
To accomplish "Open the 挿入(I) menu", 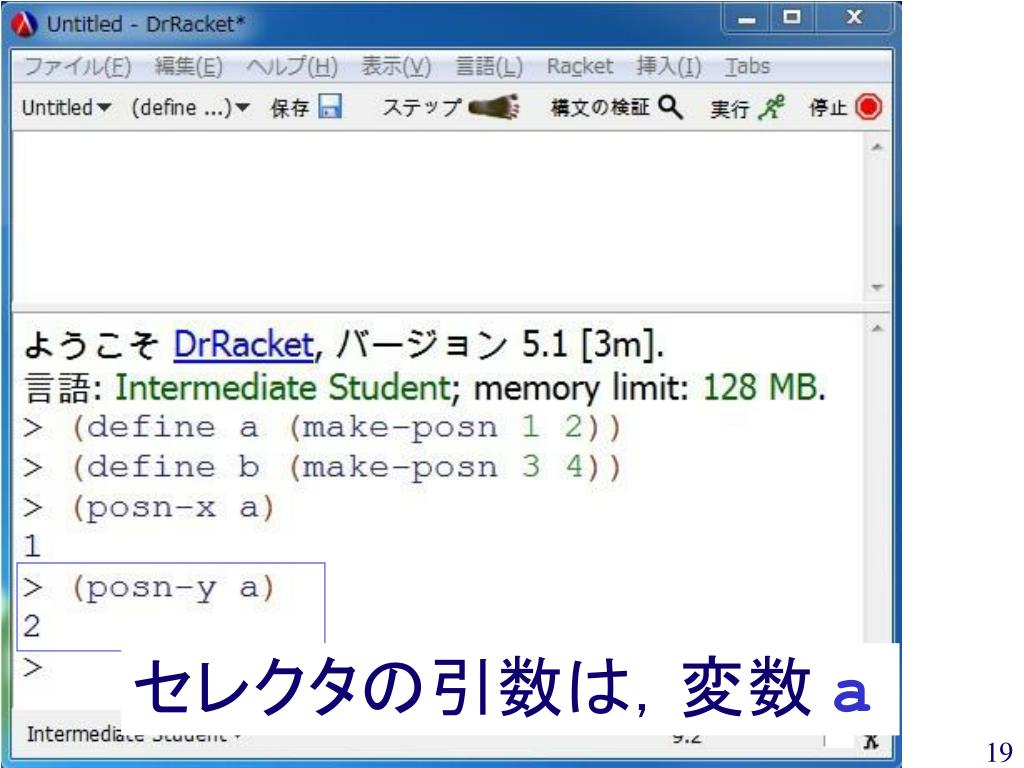I will [x=668, y=66].
